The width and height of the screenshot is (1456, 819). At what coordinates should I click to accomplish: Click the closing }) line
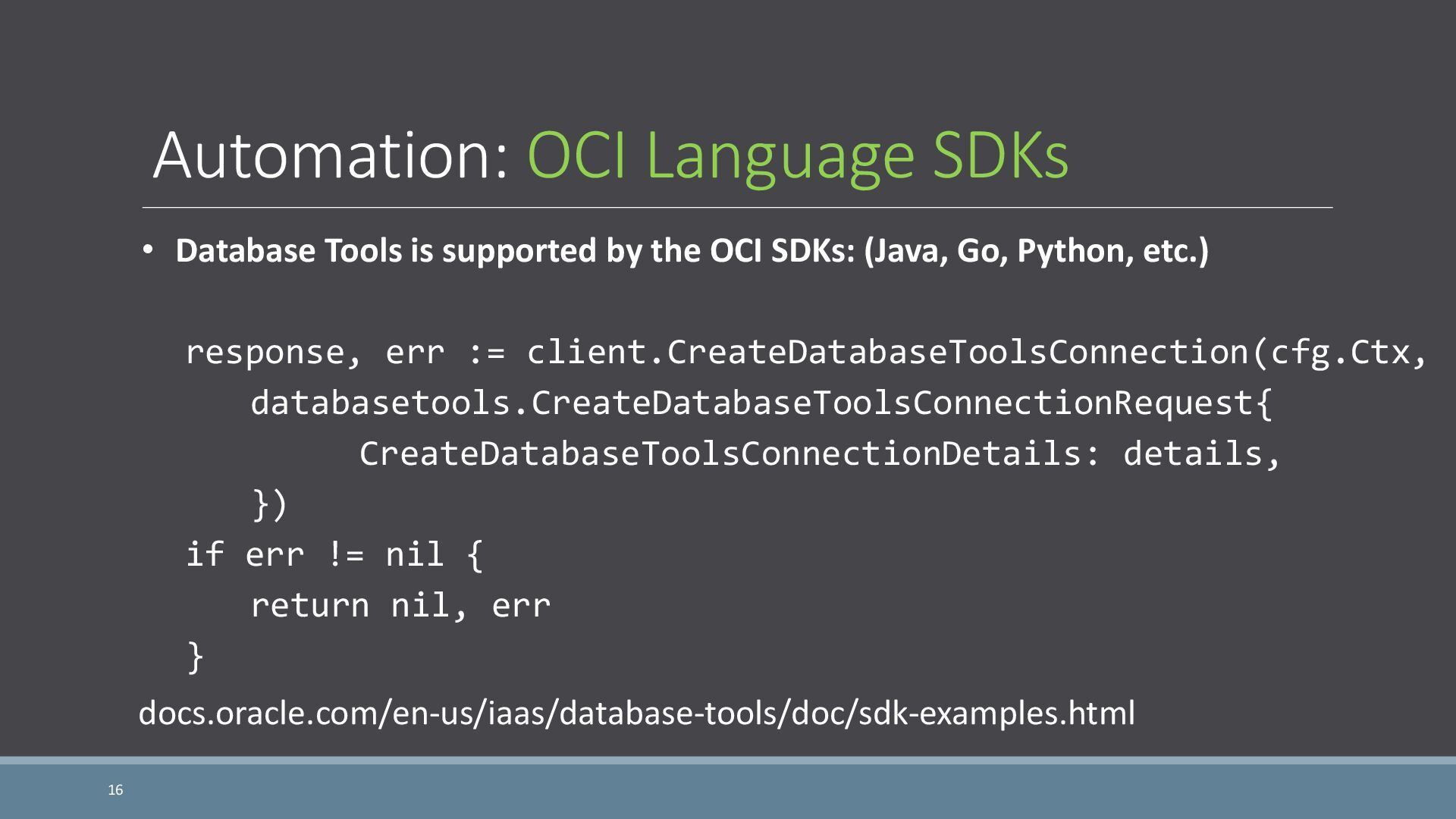[x=270, y=504]
